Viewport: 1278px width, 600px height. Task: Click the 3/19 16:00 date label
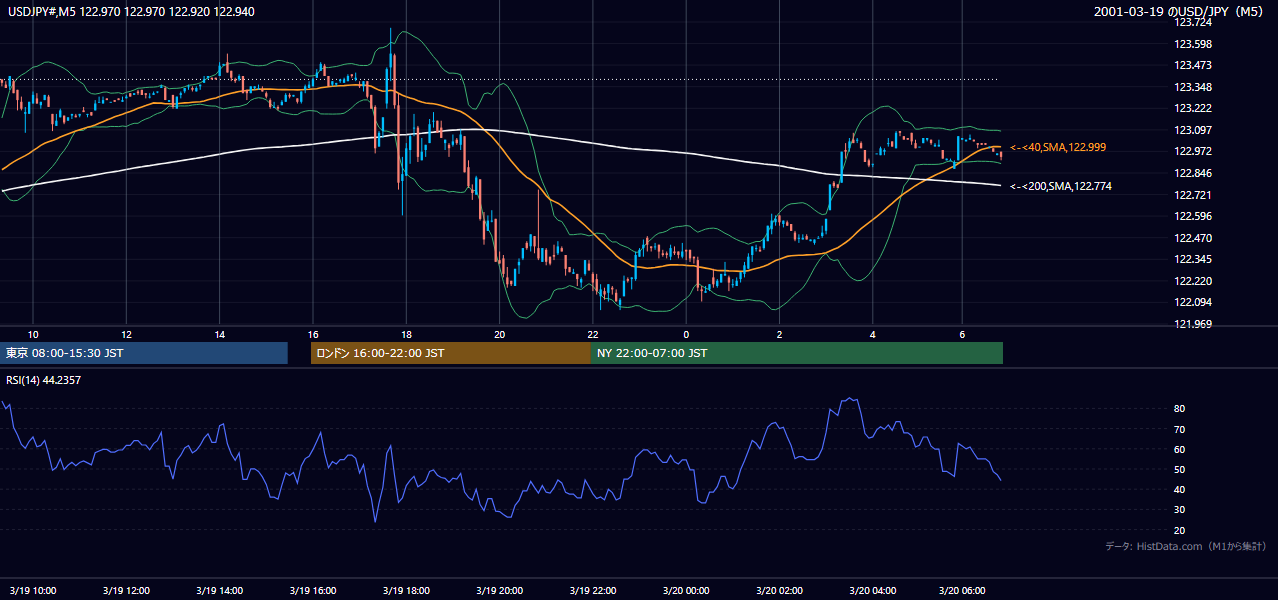coord(312,591)
